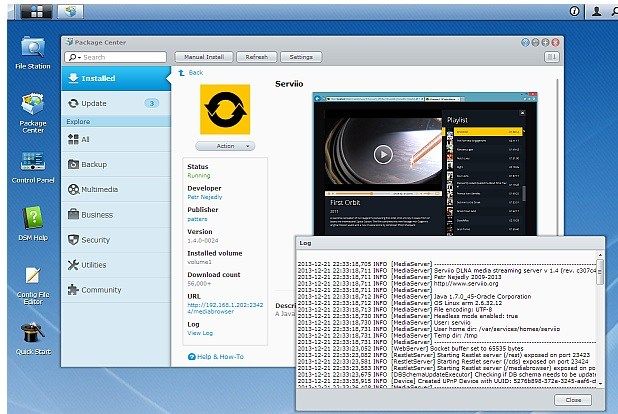Click the Manual Install button
618x414 pixels.
pyautogui.click(x=204, y=57)
